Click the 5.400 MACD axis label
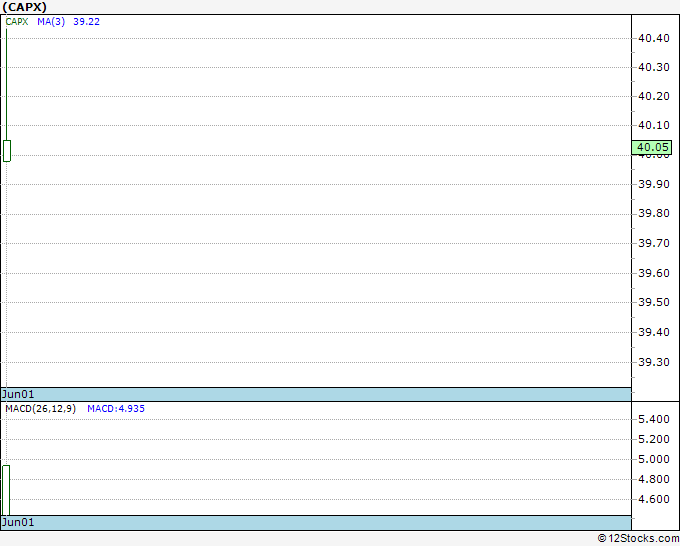 [654, 419]
